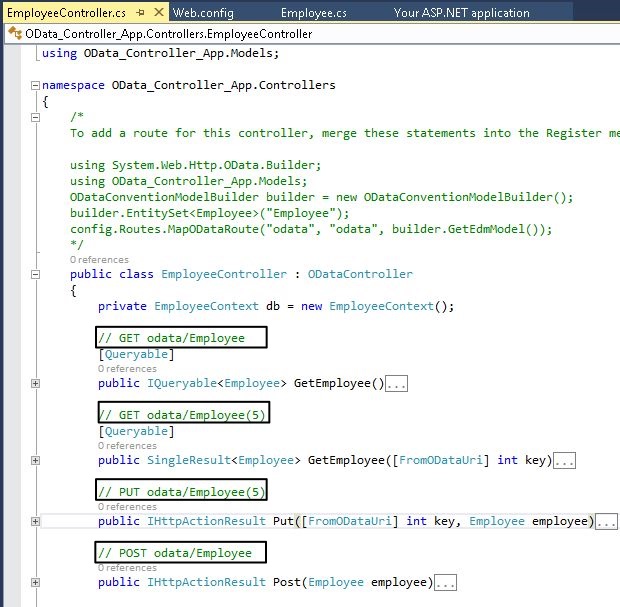
Task: Click the '// GET odata/Employee' comment
Action: click(172, 338)
